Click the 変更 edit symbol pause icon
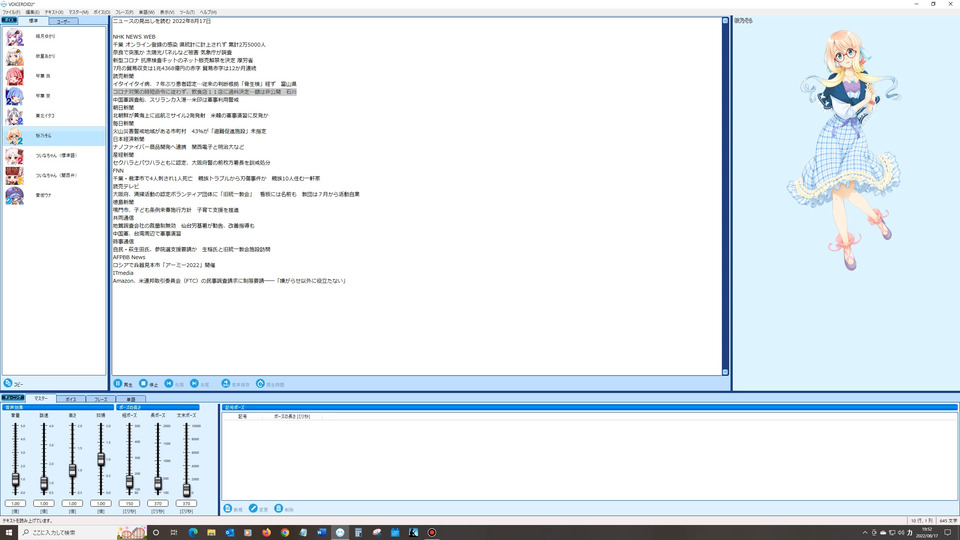The width and height of the screenshot is (960, 540). (253, 509)
